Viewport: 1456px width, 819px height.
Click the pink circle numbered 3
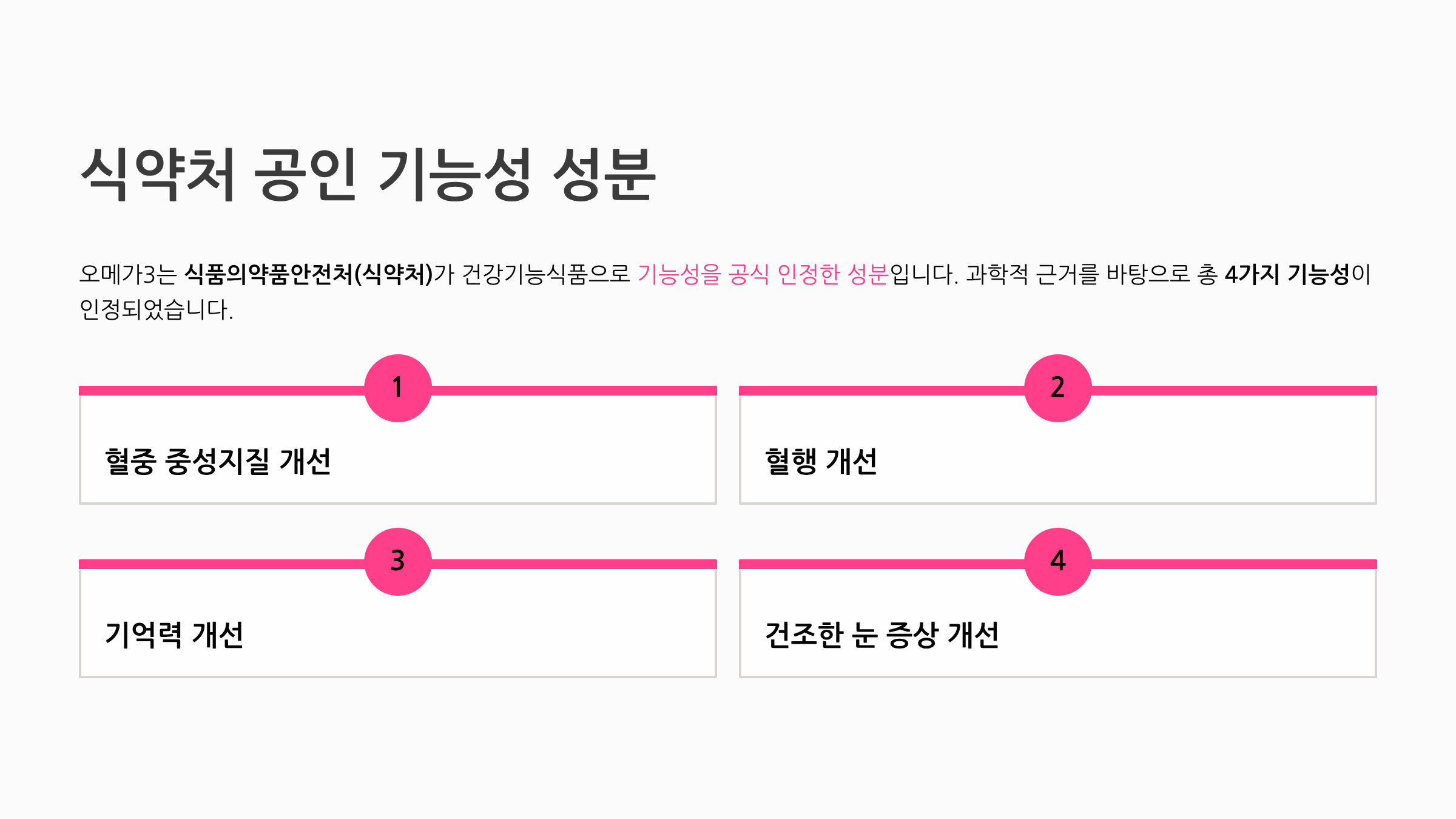click(398, 562)
